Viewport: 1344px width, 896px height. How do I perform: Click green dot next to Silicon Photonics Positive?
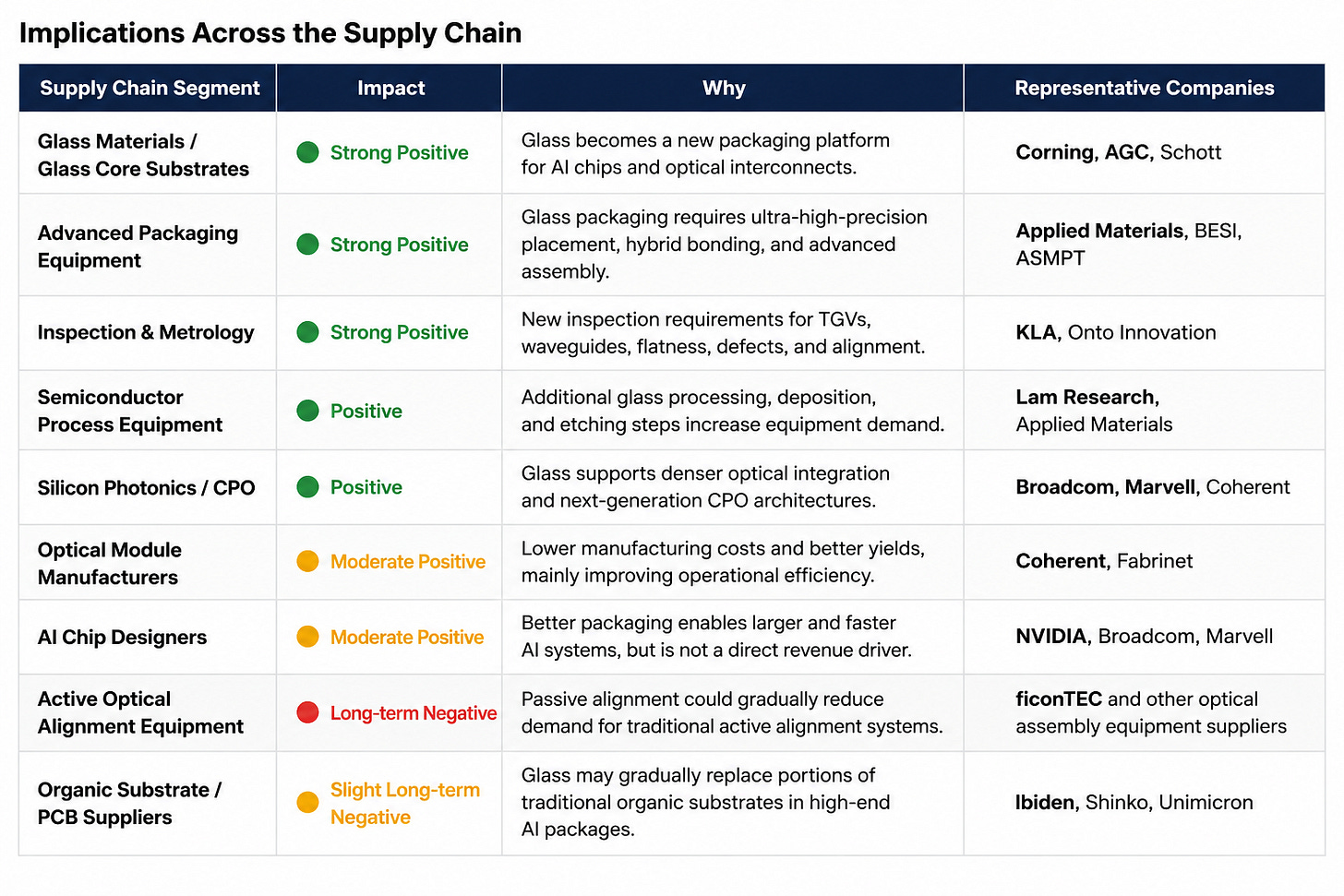coord(308,486)
